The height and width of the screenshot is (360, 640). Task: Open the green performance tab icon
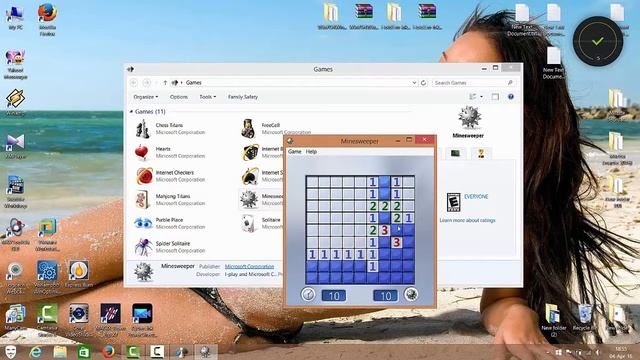point(455,153)
